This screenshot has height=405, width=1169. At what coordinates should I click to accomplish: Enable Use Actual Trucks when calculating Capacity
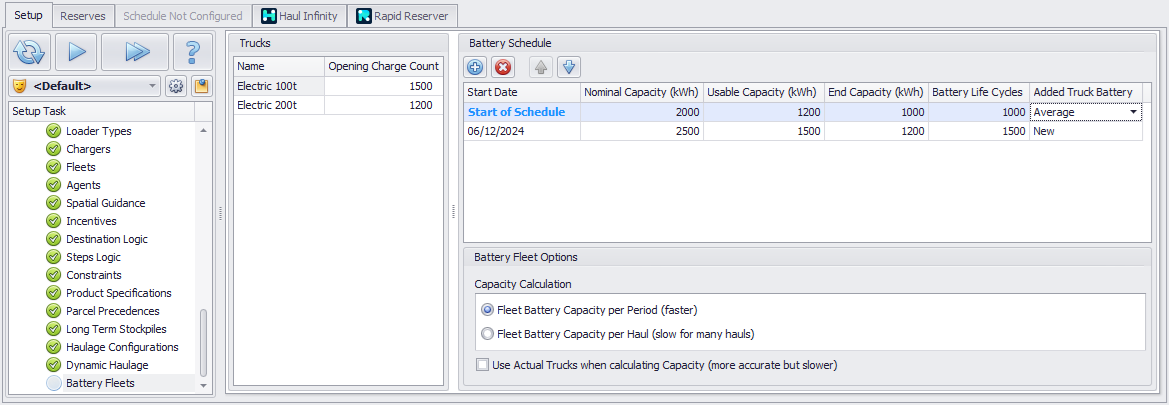point(484,365)
